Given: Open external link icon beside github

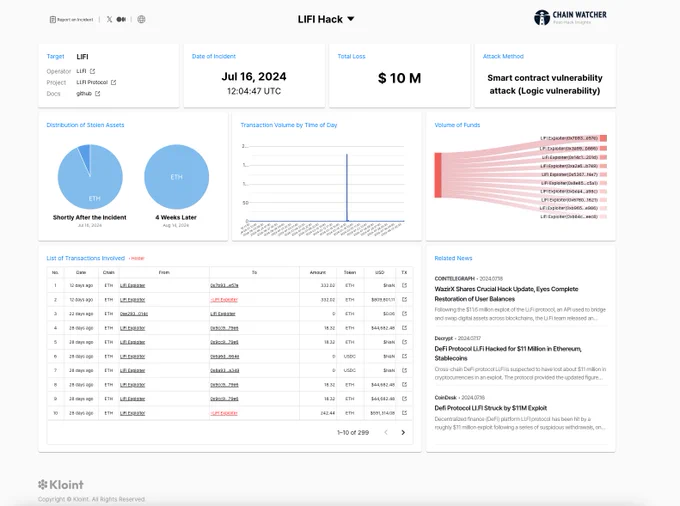Looking at the screenshot, I should coord(98,94).
